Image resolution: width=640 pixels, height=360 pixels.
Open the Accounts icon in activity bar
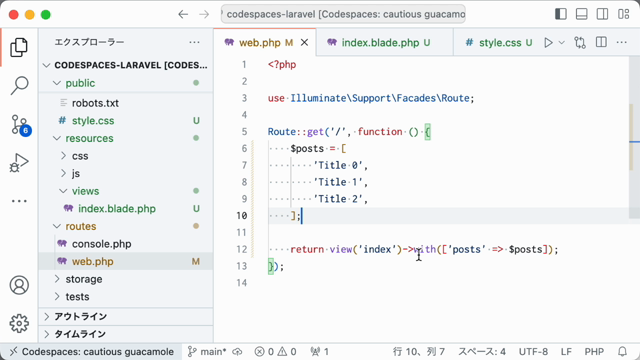19,285
